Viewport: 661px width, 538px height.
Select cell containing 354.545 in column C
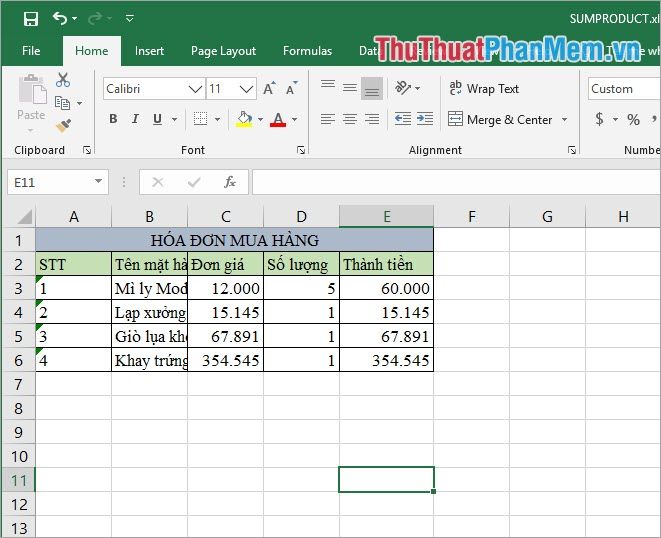tap(226, 360)
